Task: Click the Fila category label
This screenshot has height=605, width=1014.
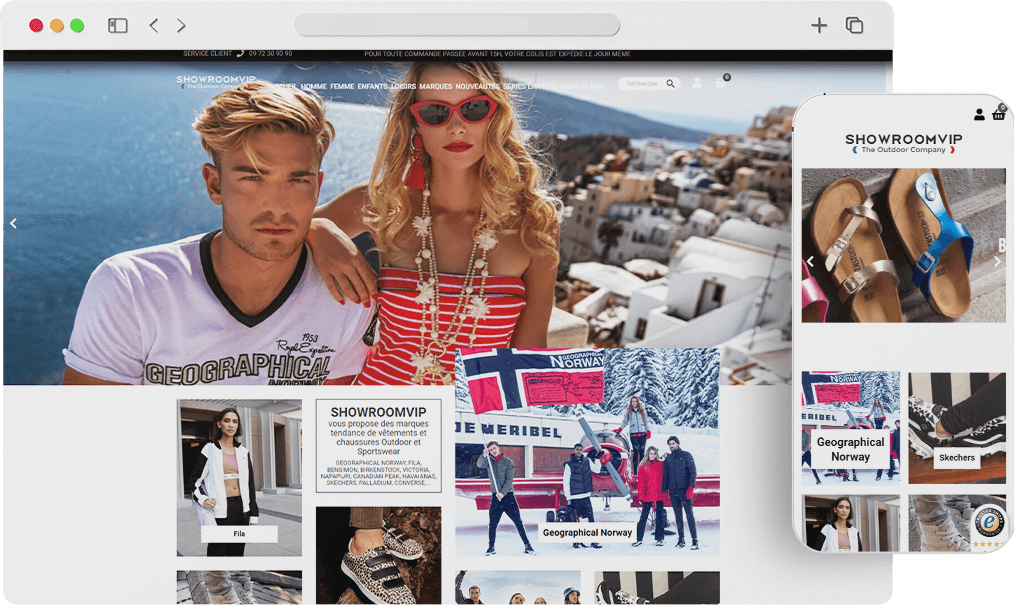Action: [239, 534]
